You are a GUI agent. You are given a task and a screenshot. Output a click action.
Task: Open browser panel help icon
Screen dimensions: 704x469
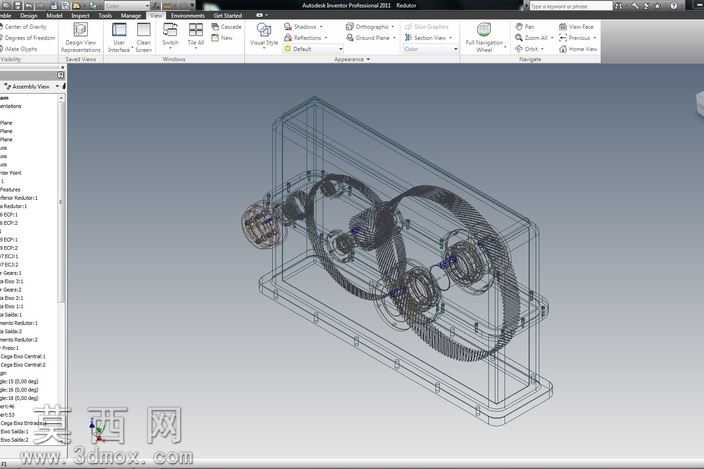pos(61,75)
